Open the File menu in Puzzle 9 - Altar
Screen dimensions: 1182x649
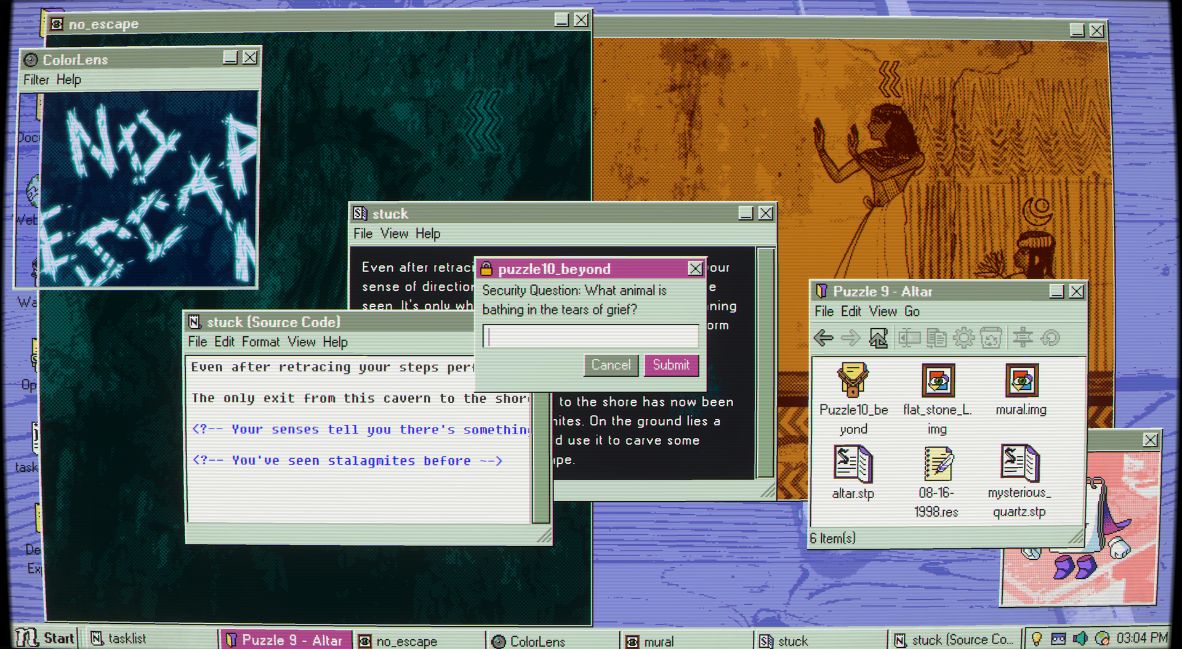click(x=824, y=311)
